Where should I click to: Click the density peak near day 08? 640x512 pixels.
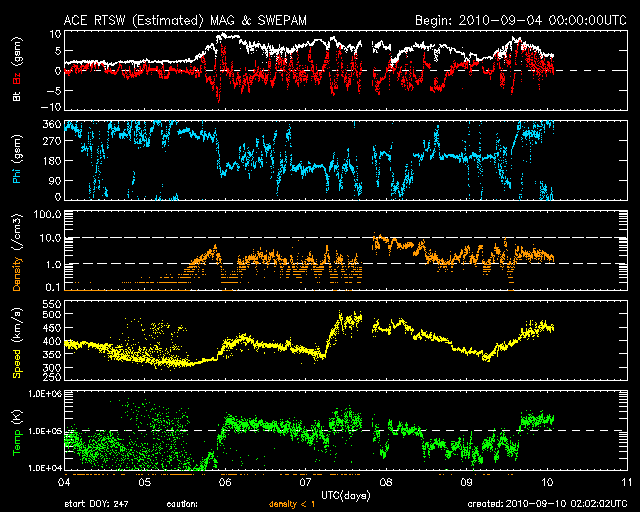[380, 240]
